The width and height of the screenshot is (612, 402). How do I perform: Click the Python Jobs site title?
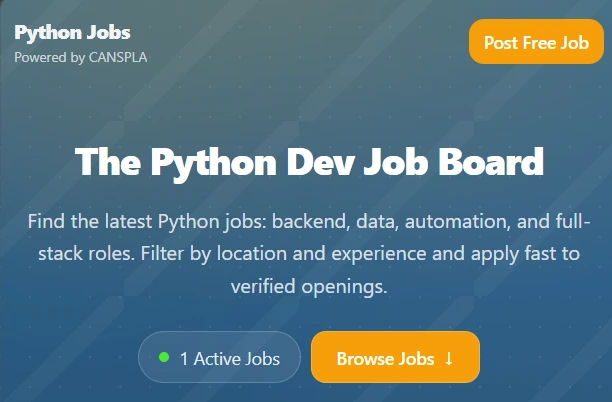point(72,32)
